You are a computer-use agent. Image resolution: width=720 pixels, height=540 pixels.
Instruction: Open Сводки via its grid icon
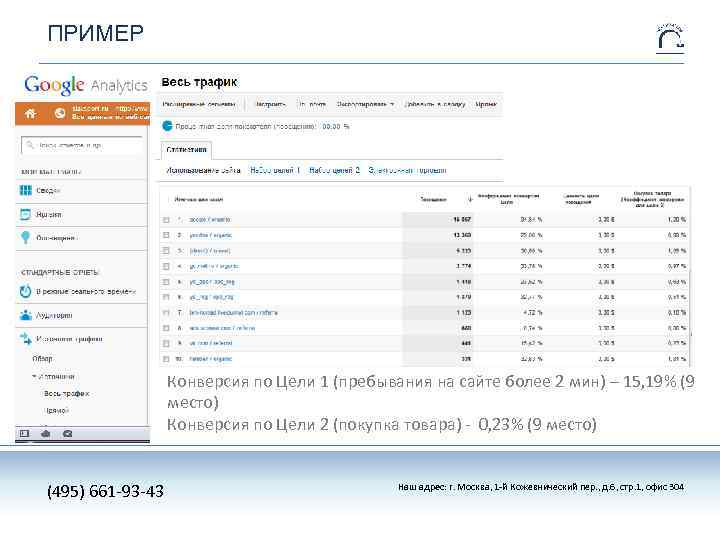click(x=26, y=190)
